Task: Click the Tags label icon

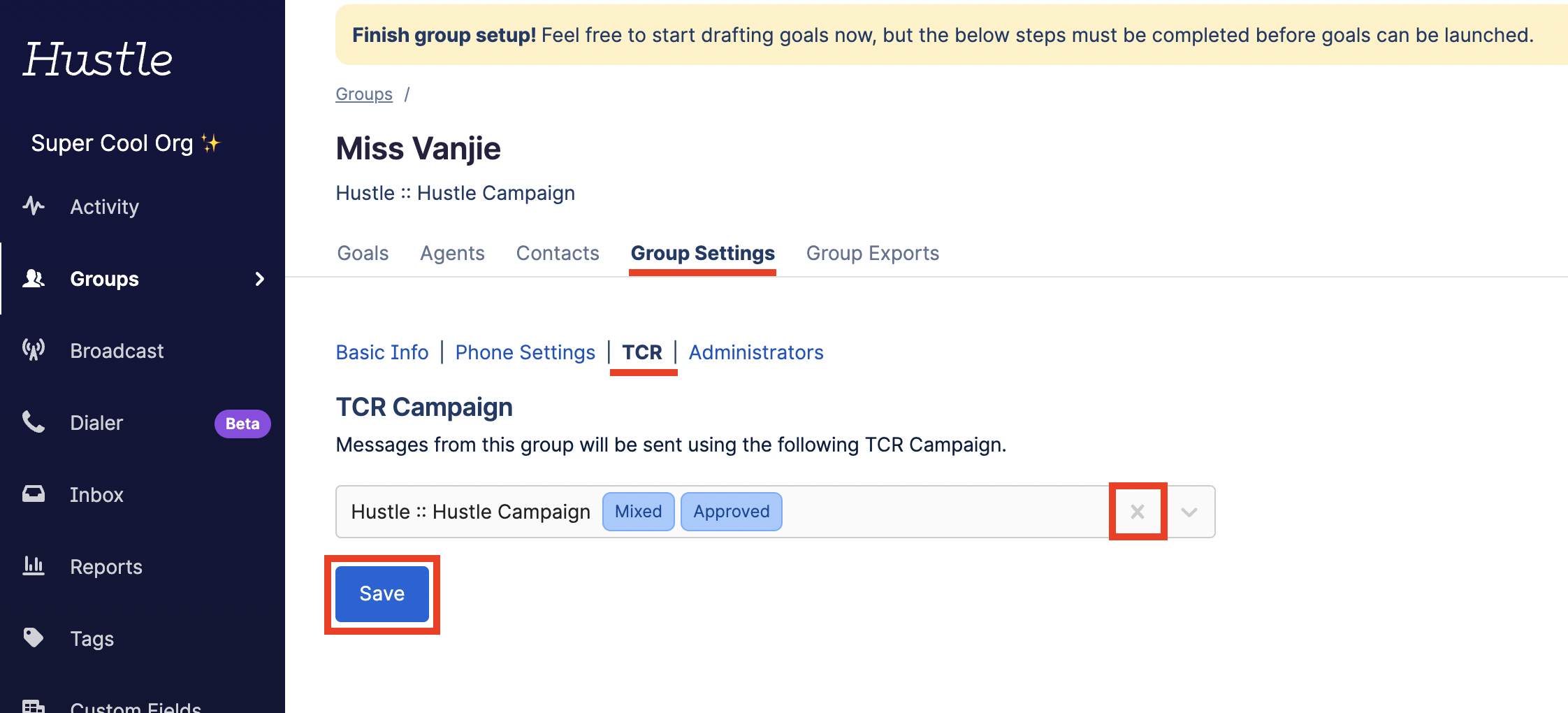Action: [x=33, y=638]
